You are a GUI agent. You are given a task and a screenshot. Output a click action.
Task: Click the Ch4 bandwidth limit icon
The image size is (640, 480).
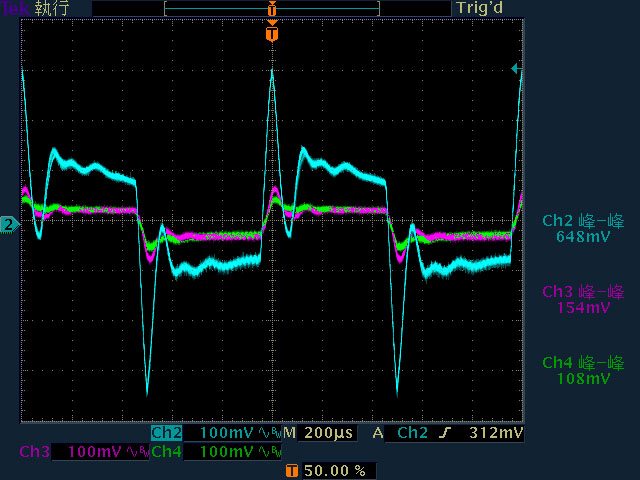coord(270,452)
